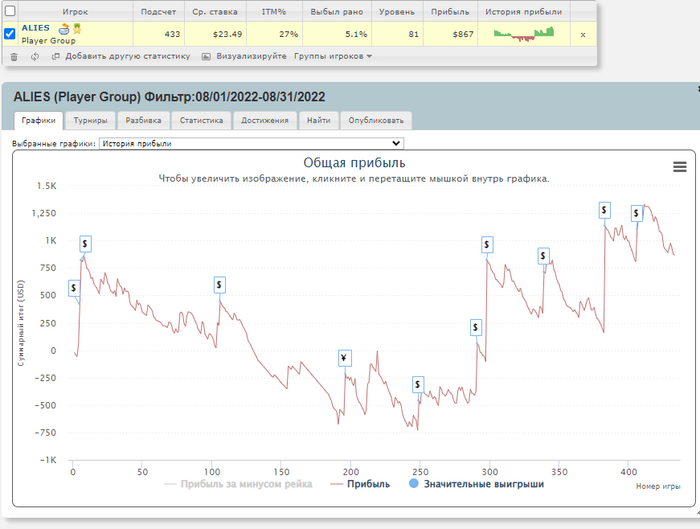Toggle the Прибыль legend series

360,484
